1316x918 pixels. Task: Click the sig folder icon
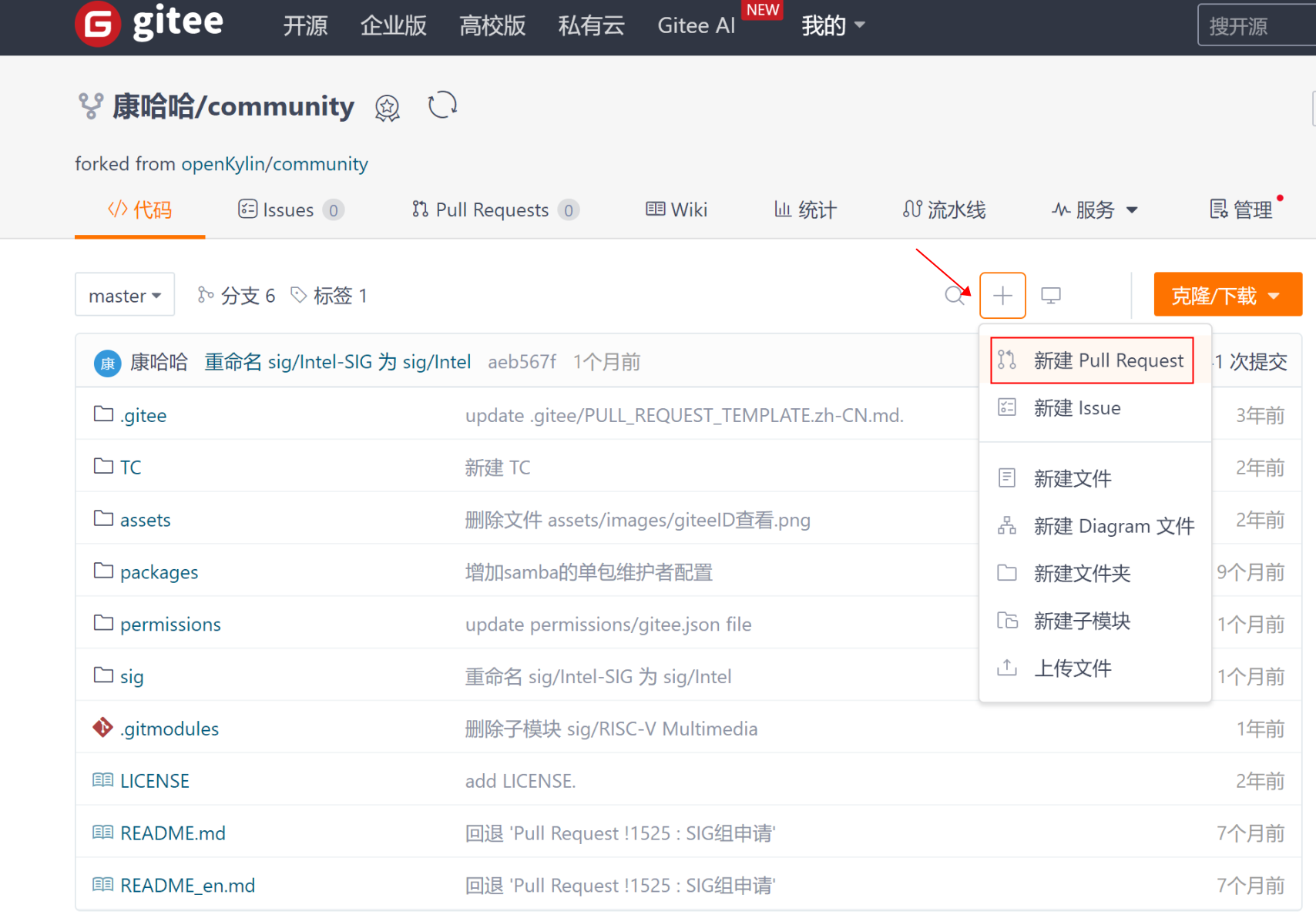click(103, 675)
